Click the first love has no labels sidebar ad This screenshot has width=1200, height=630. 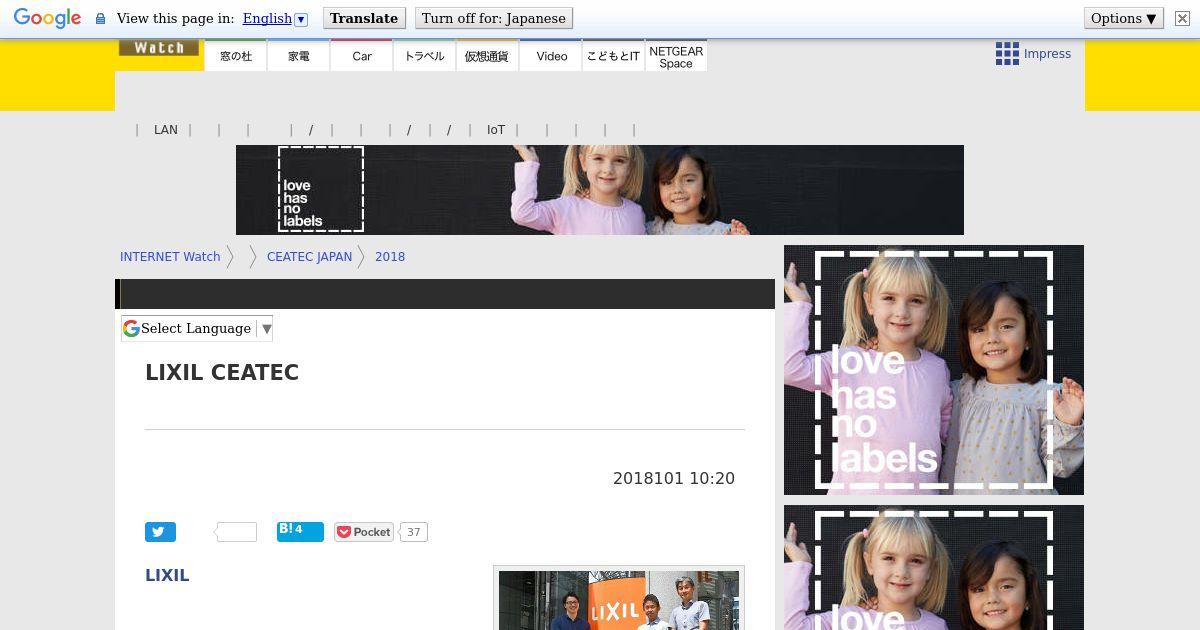[x=934, y=370]
